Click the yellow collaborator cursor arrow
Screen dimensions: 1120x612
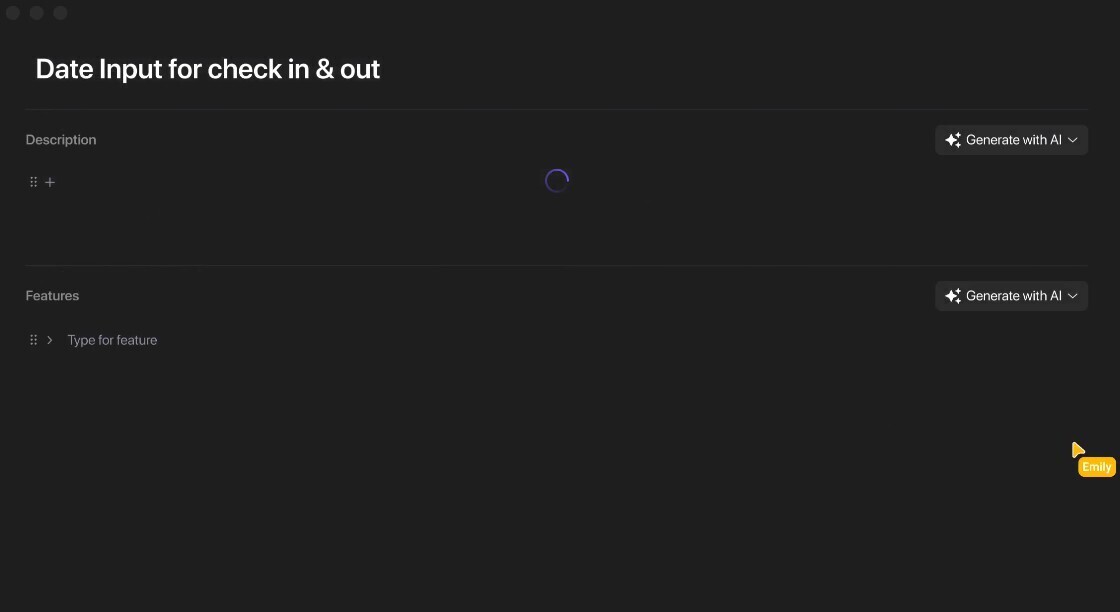click(1077, 450)
